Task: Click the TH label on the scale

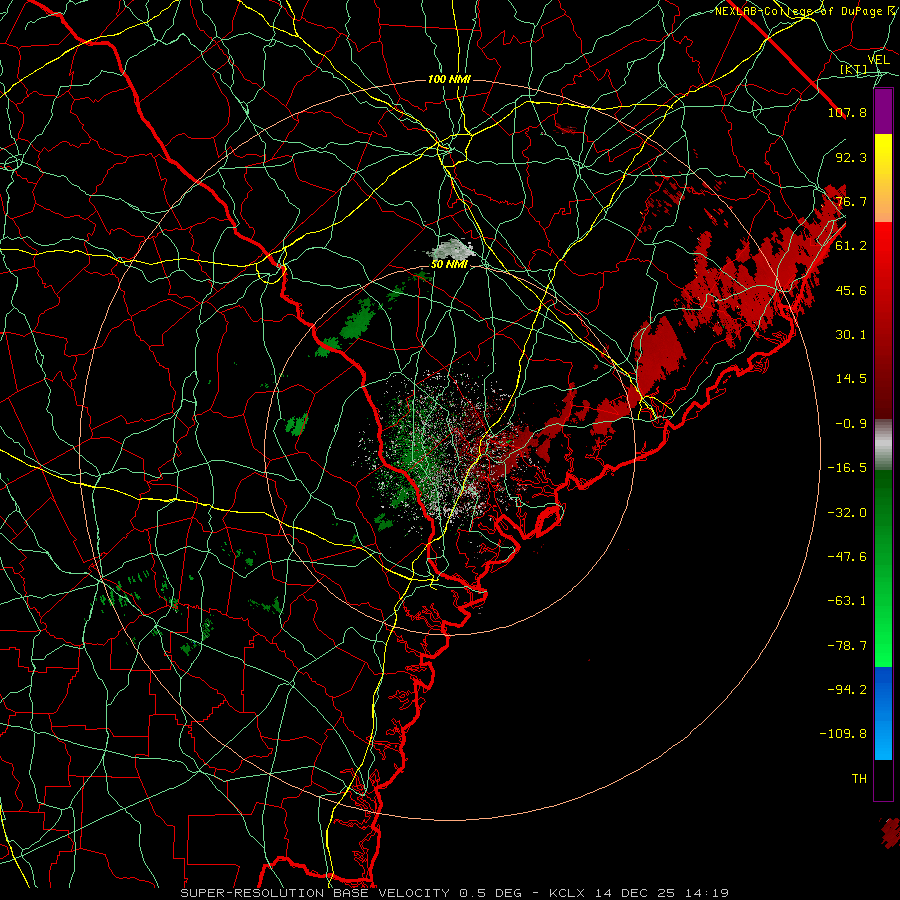Action: coord(859,779)
